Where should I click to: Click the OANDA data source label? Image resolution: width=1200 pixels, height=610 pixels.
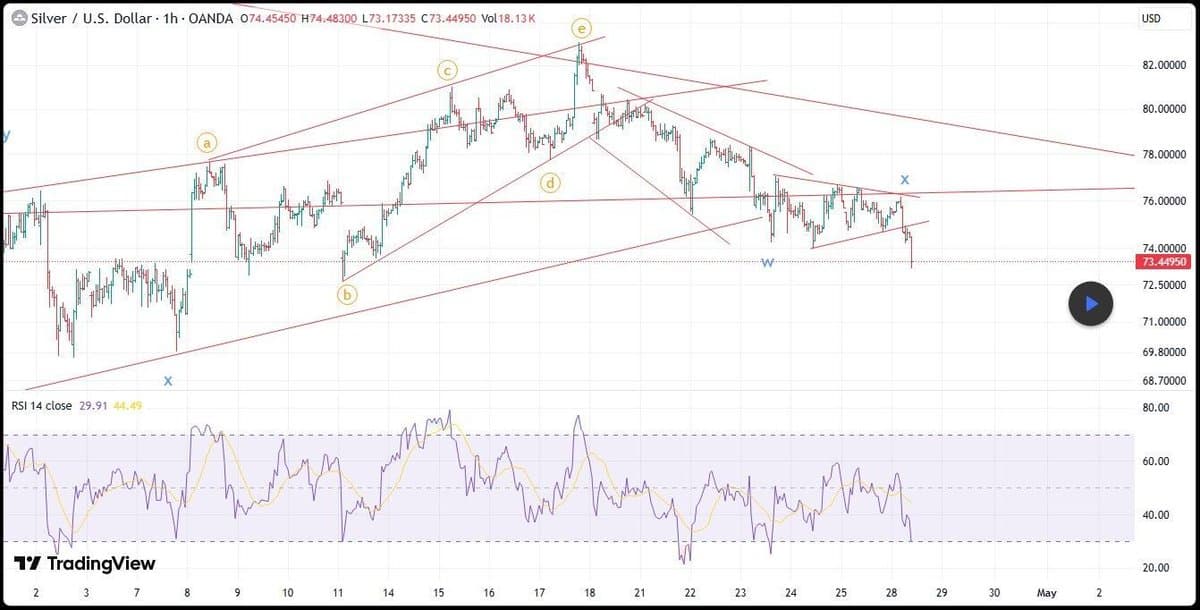[211, 18]
